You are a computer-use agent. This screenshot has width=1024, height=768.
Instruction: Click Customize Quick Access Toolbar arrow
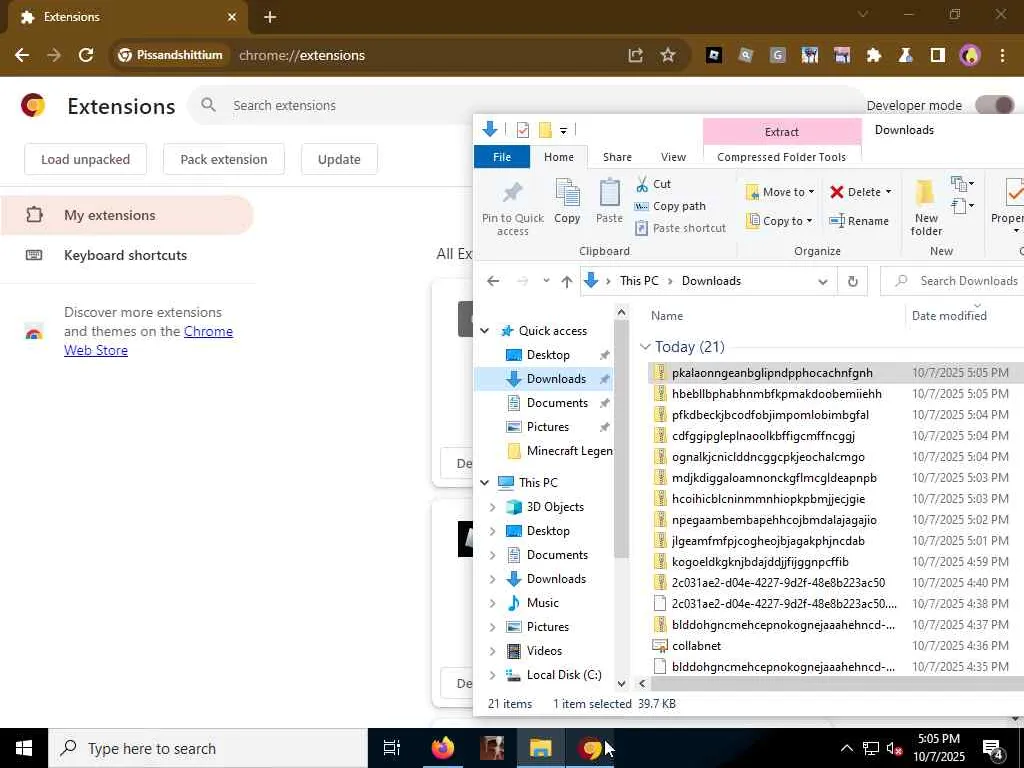click(x=563, y=131)
